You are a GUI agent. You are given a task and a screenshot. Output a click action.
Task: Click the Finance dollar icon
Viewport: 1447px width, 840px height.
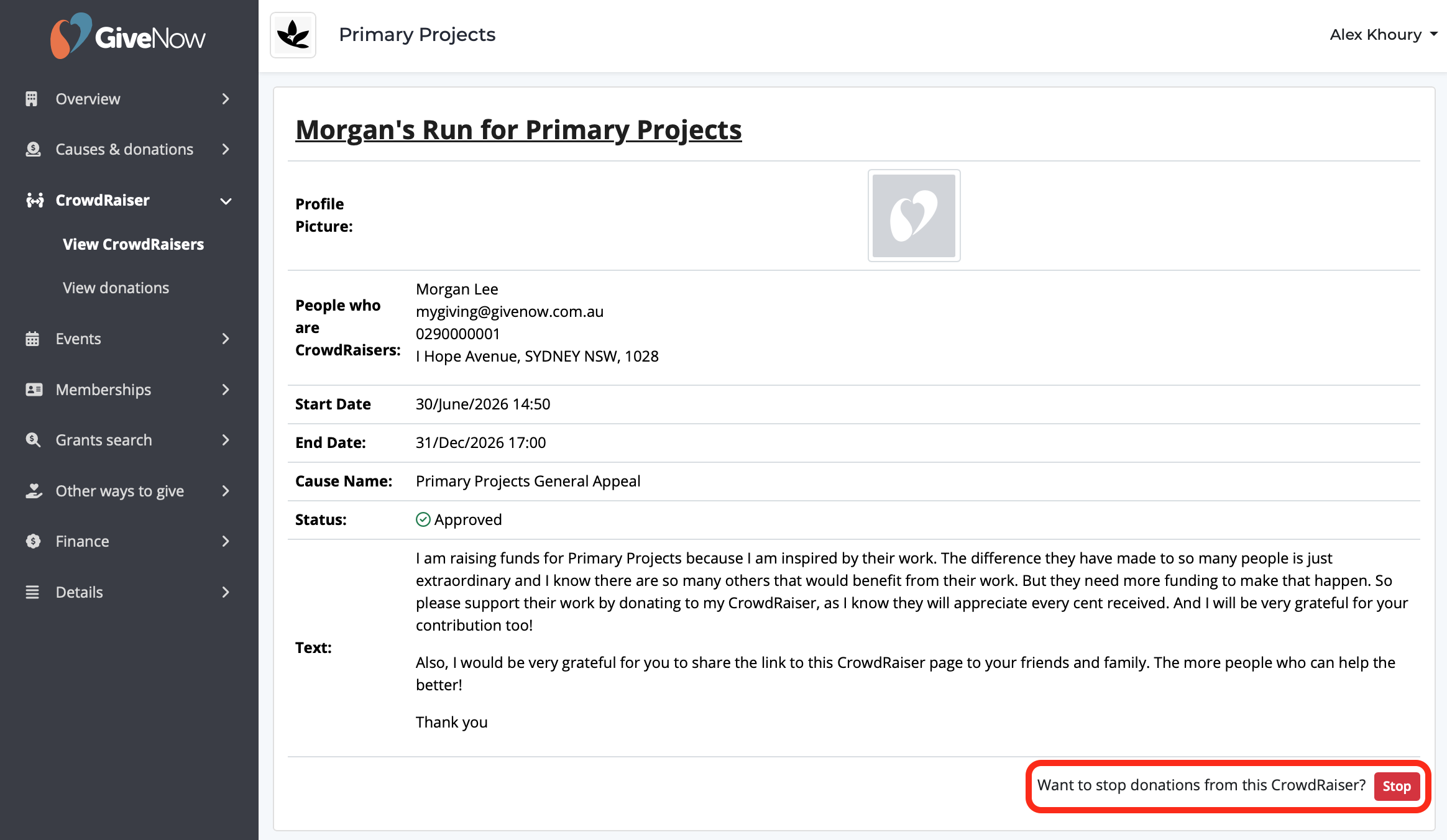pyautogui.click(x=33, y=541)
